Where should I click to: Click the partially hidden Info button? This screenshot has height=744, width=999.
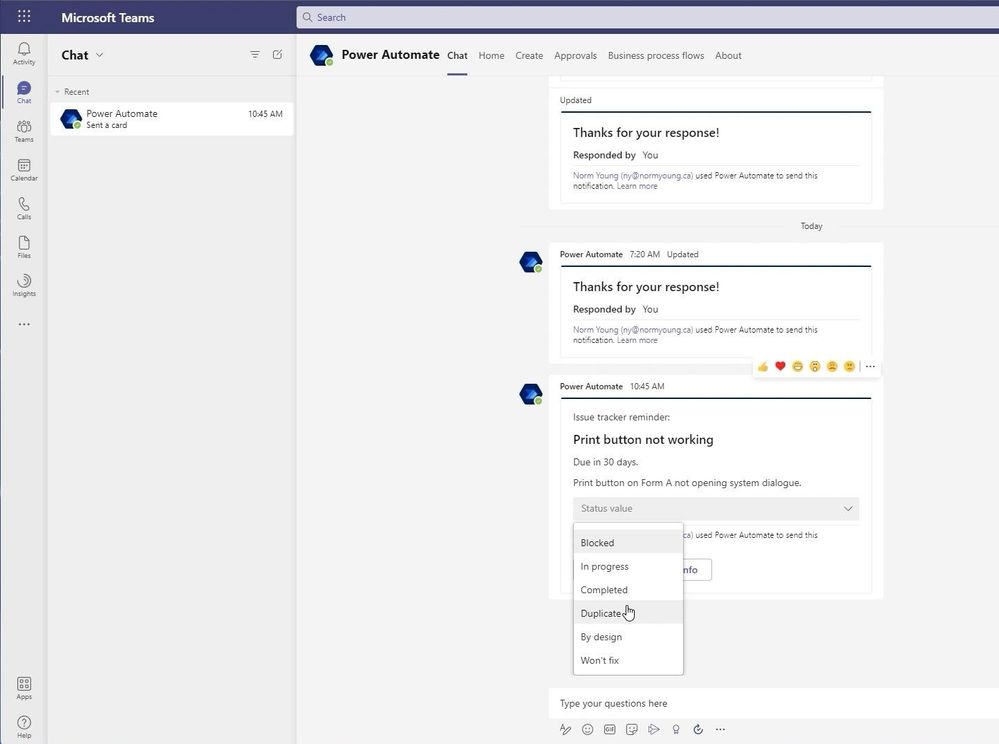click(696, 569)
